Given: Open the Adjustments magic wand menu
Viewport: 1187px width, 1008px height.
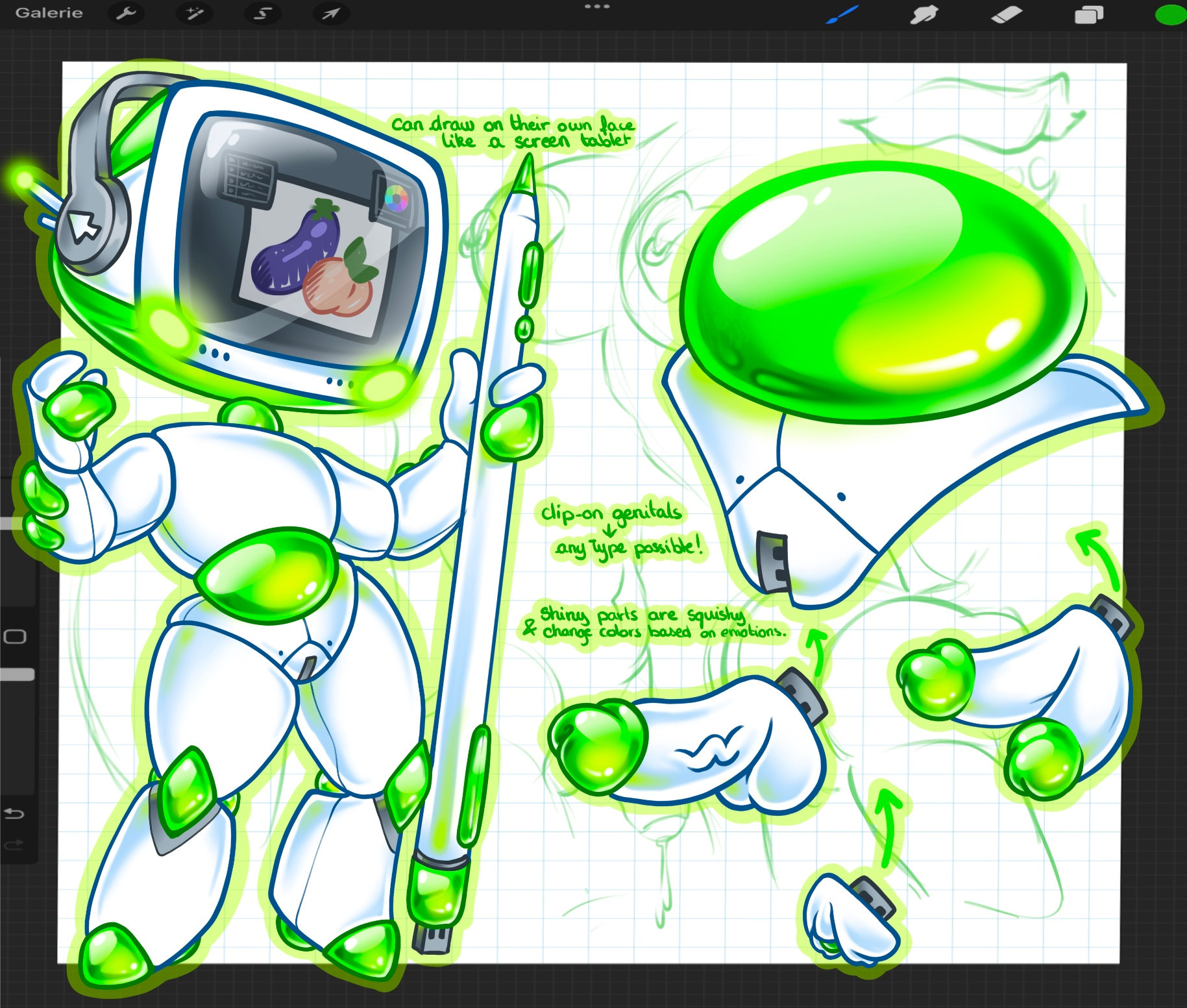Looking at the screenshot, I should (194, 14).
